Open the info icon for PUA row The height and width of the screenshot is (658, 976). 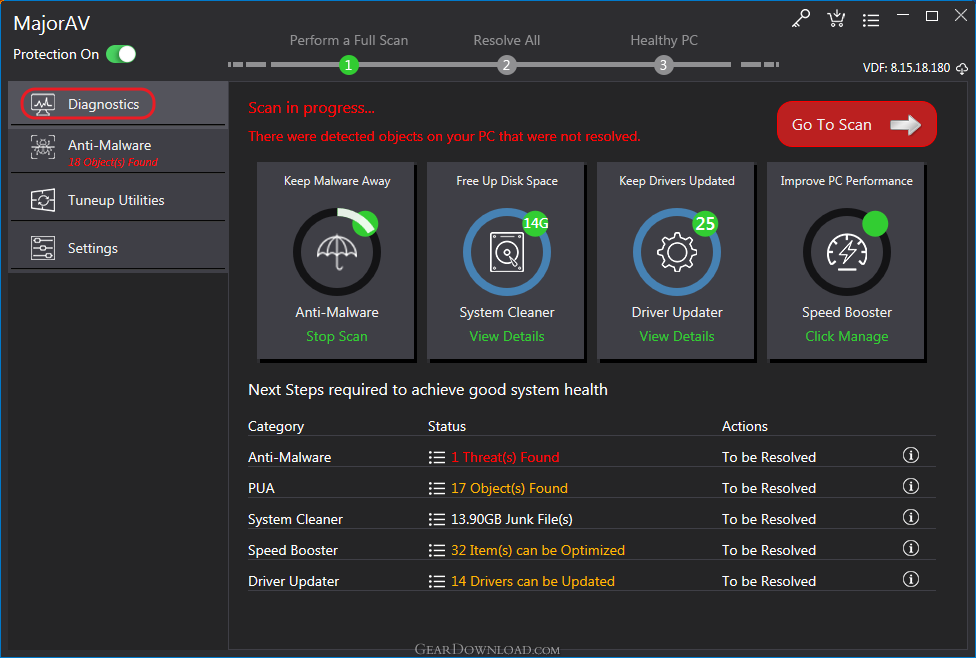point(911,486)
